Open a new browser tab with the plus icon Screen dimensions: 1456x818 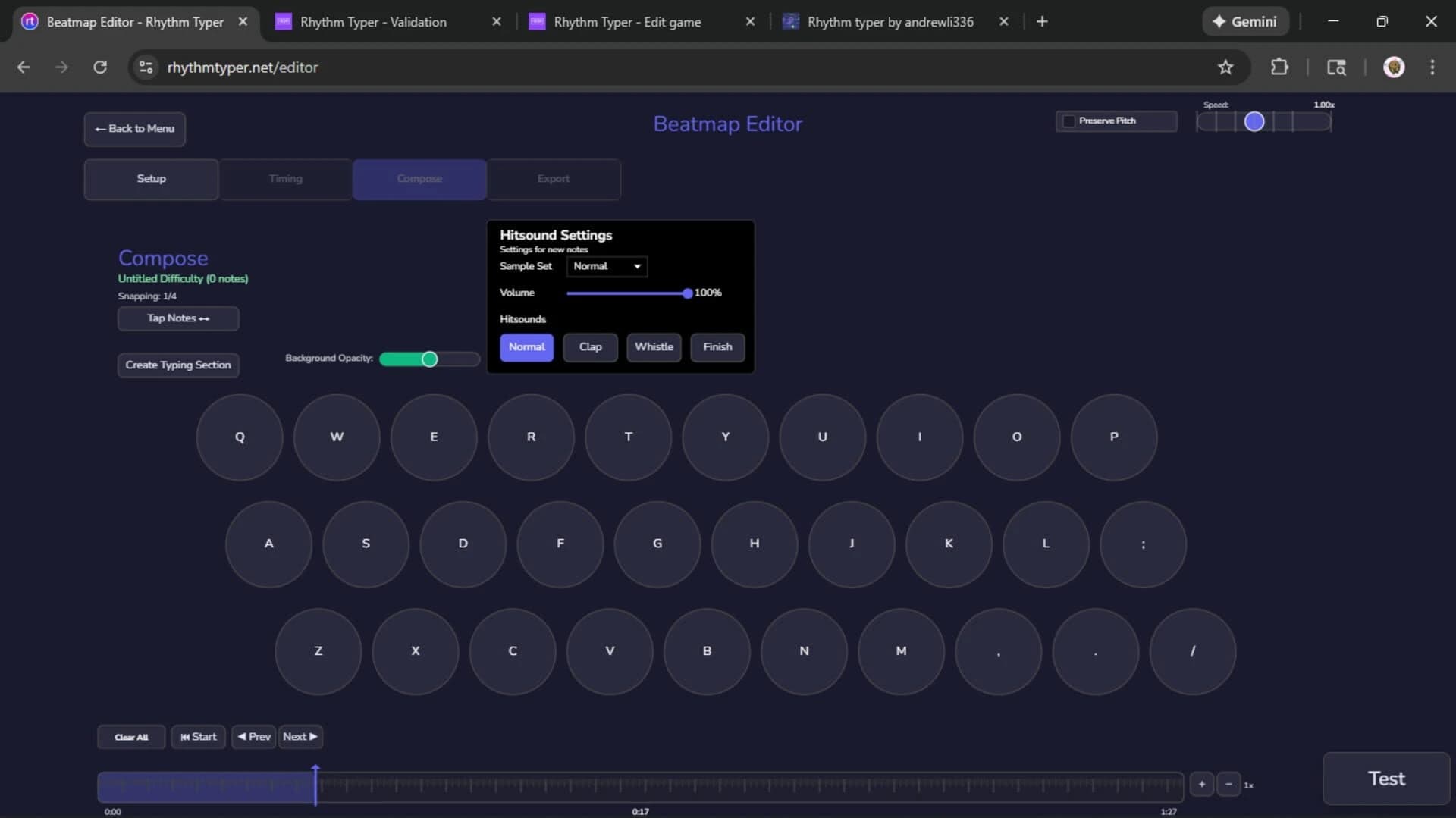1042,21
